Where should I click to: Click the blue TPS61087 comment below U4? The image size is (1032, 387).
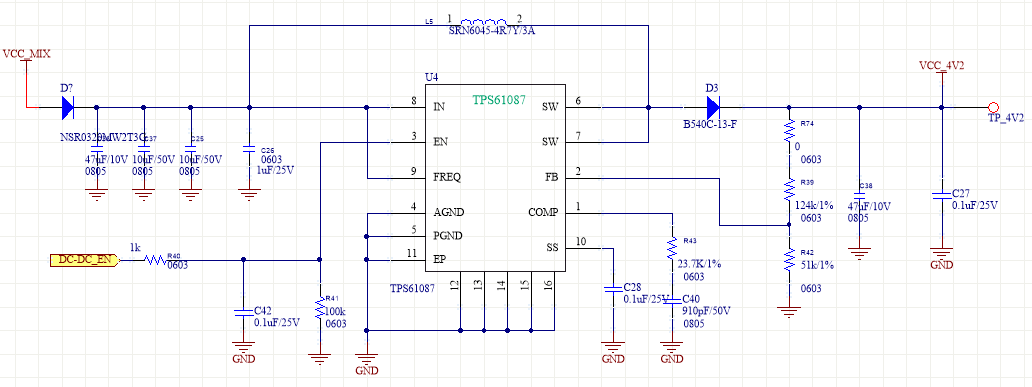tap(412, 288)
